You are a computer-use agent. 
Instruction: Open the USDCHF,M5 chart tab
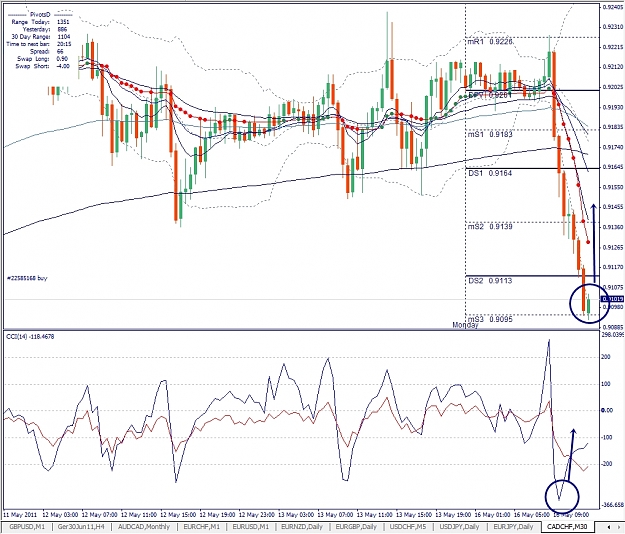point(408,527)
